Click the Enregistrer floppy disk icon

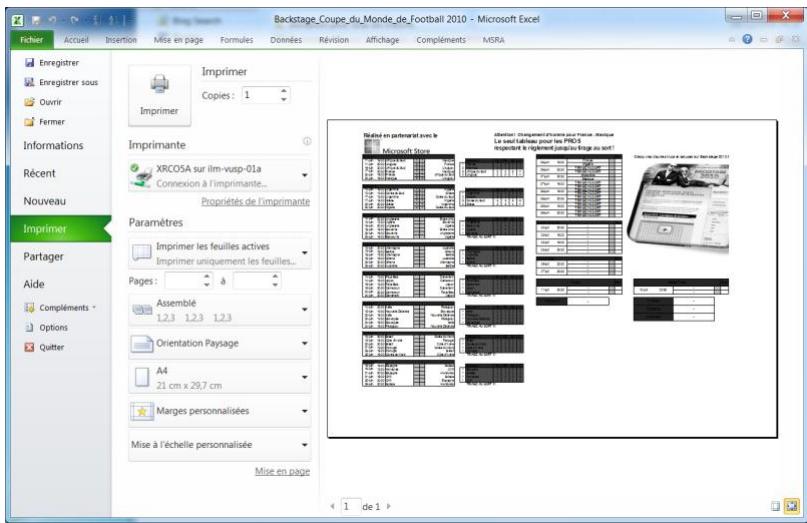(x=29, y=63)
